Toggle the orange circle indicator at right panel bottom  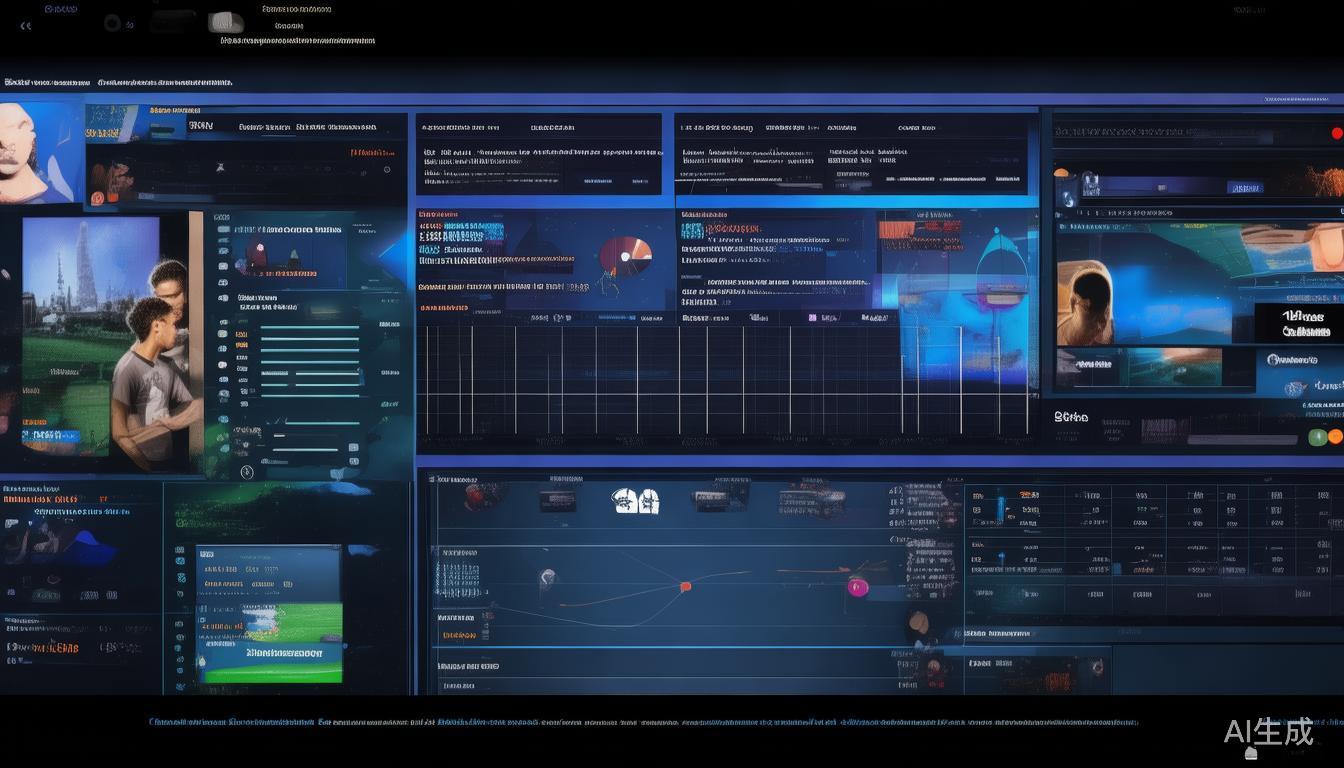tap(1335, 437)
